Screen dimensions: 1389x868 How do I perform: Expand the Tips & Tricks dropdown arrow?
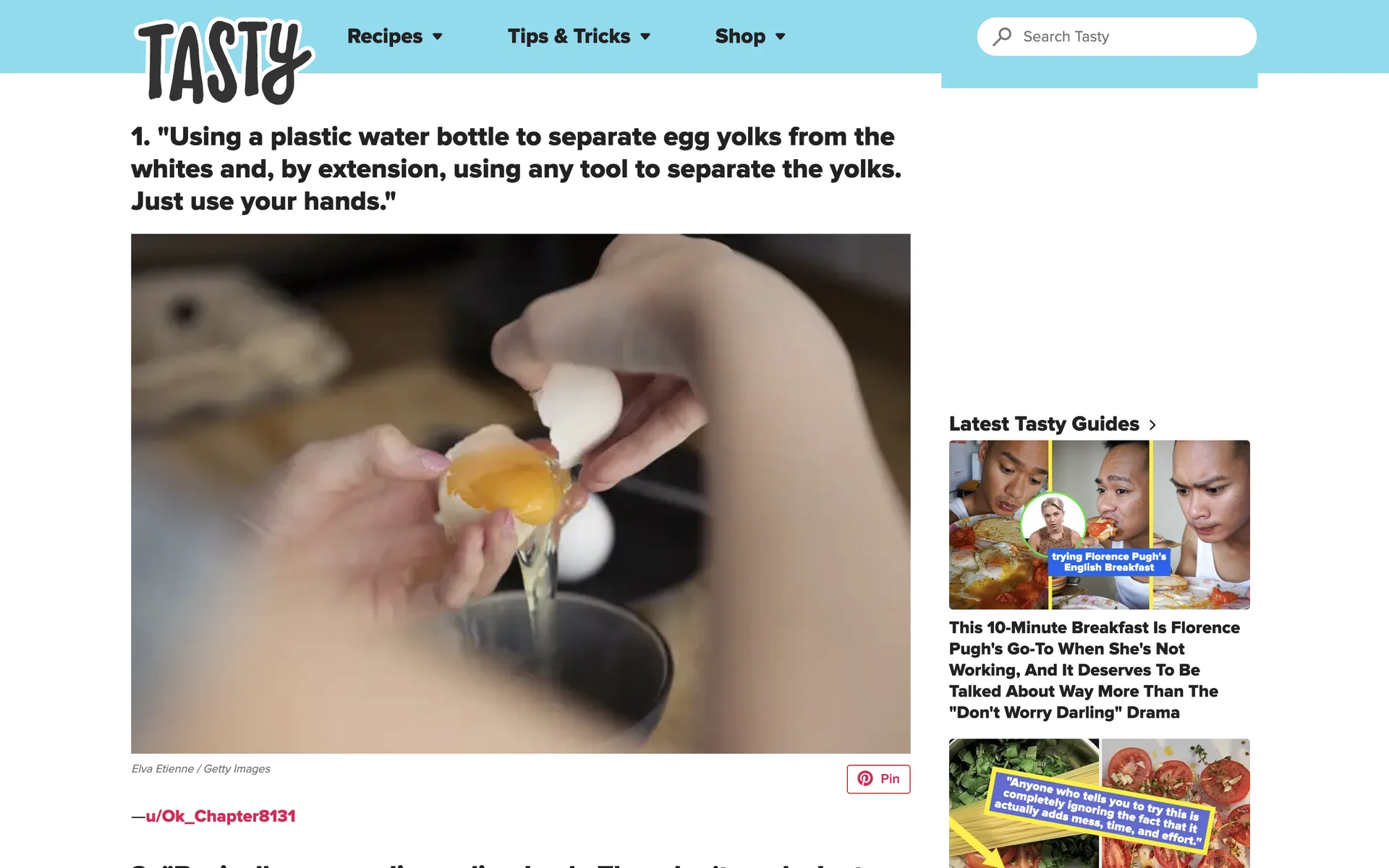pos(645,37)
